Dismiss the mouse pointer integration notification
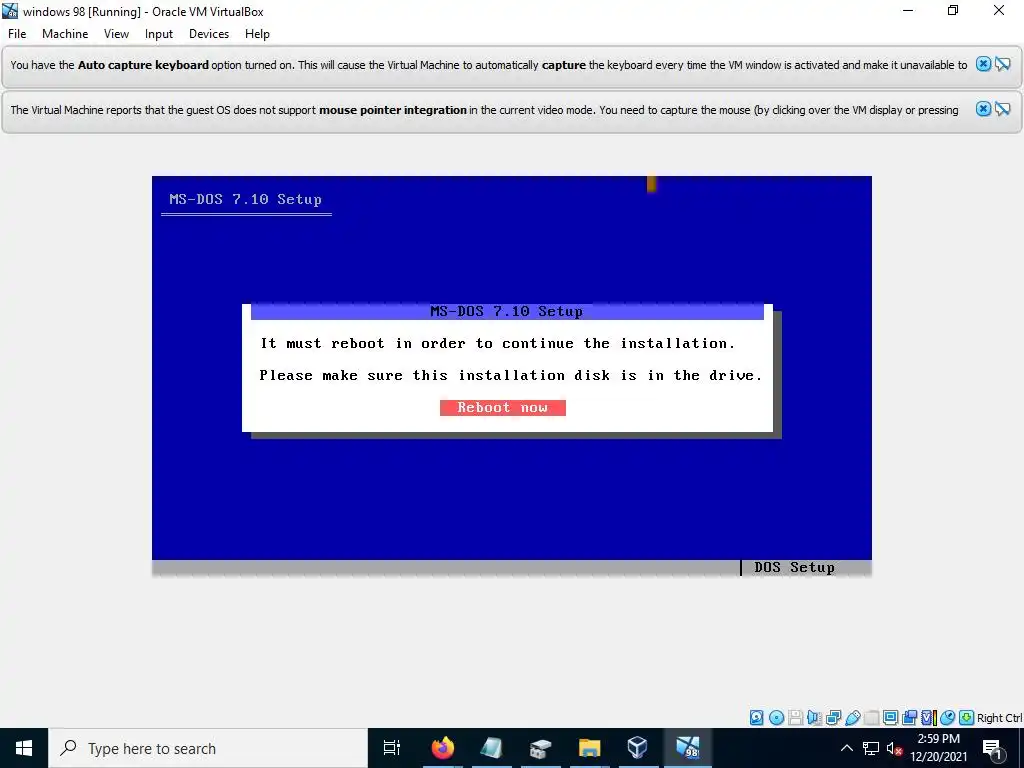 983,109
